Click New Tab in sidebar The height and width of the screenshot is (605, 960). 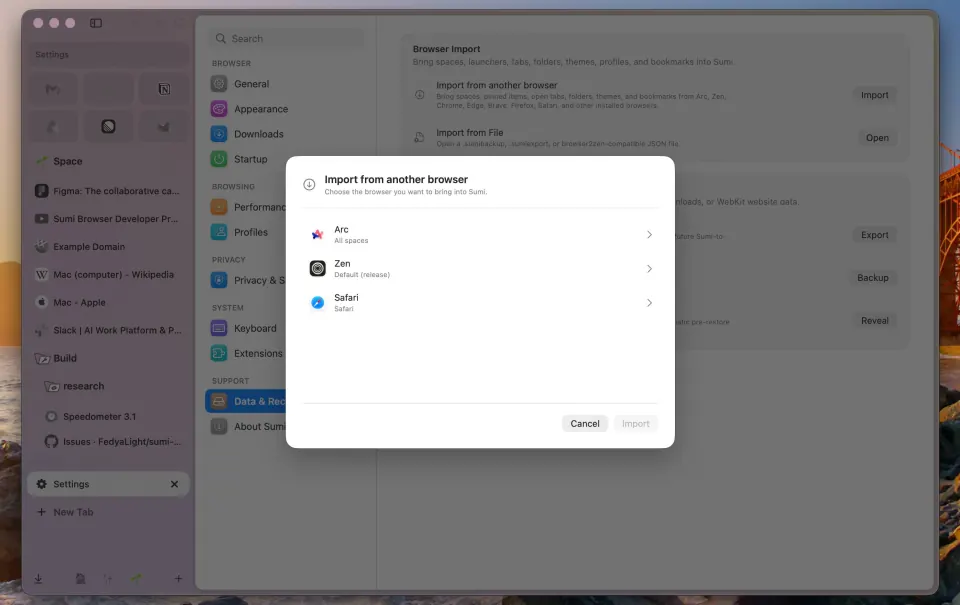[x=108, y=513]
